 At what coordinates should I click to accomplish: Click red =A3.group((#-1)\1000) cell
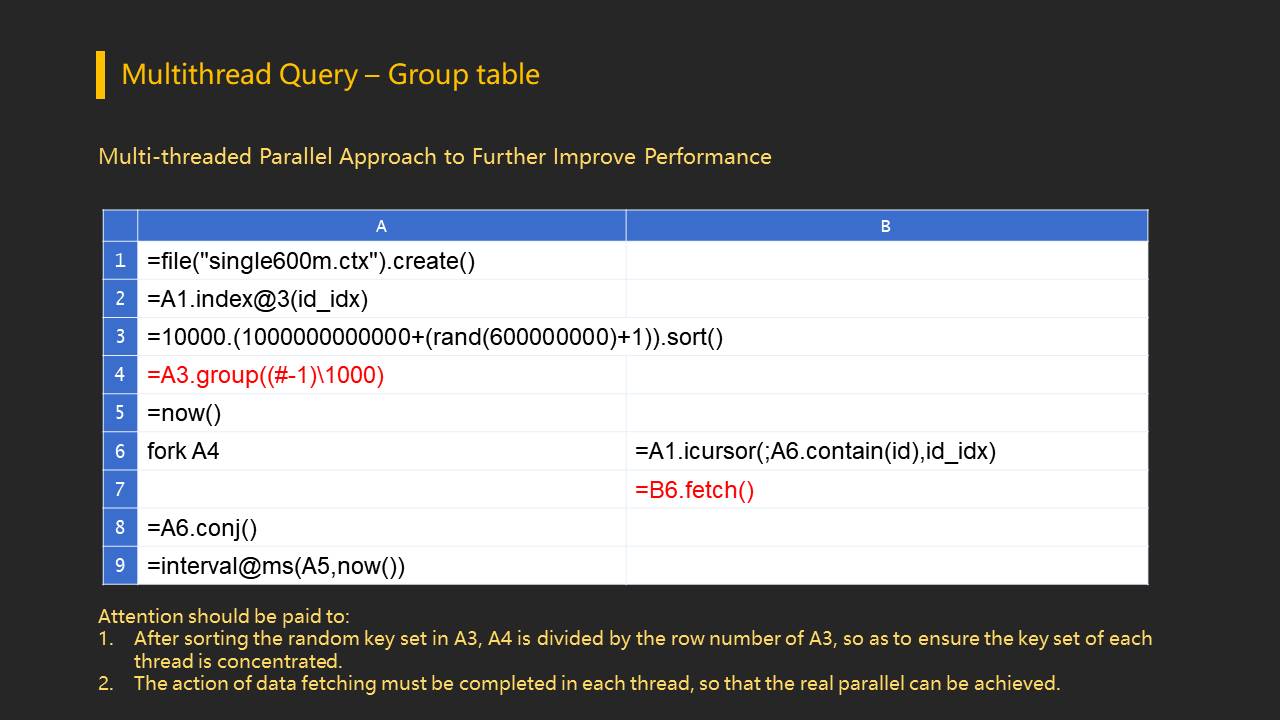point(265,375)
